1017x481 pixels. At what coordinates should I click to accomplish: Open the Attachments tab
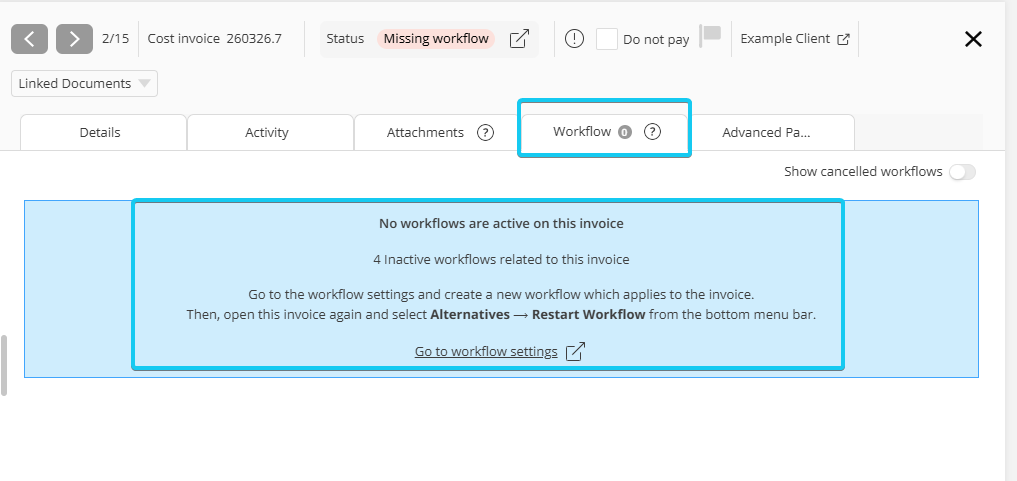(437, 132)
